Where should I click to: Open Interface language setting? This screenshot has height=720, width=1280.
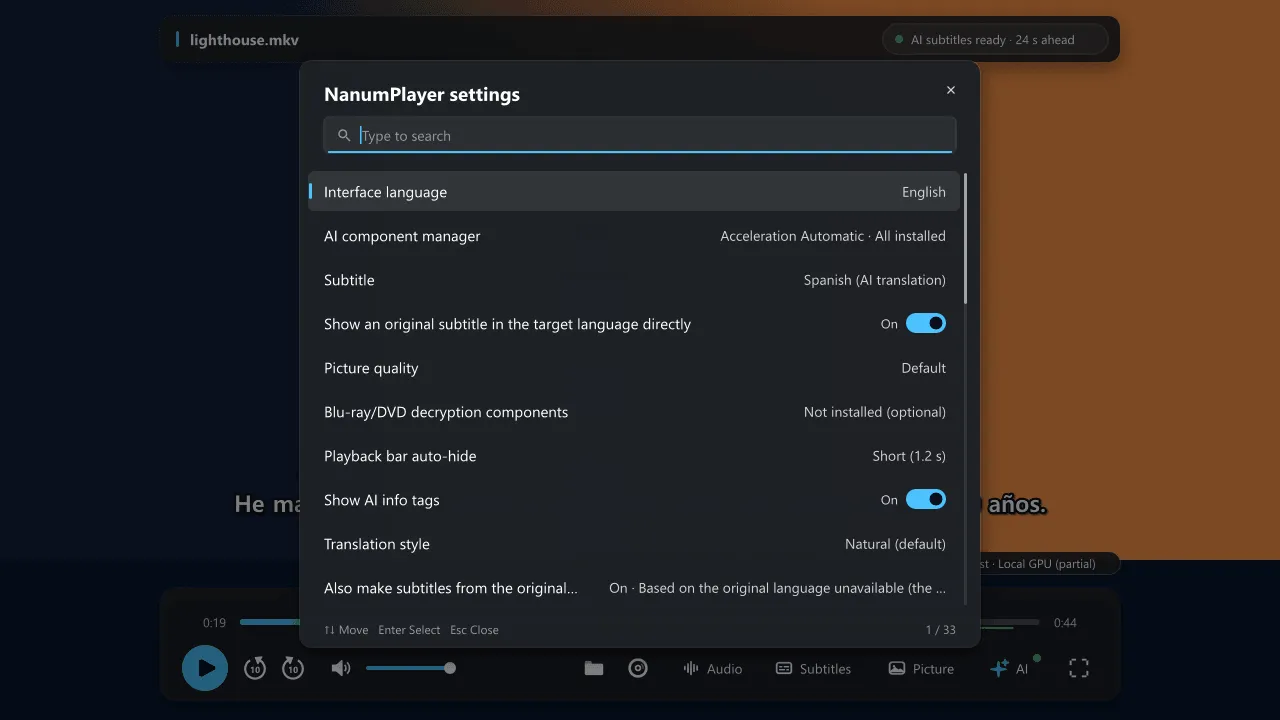coord(634,192)
